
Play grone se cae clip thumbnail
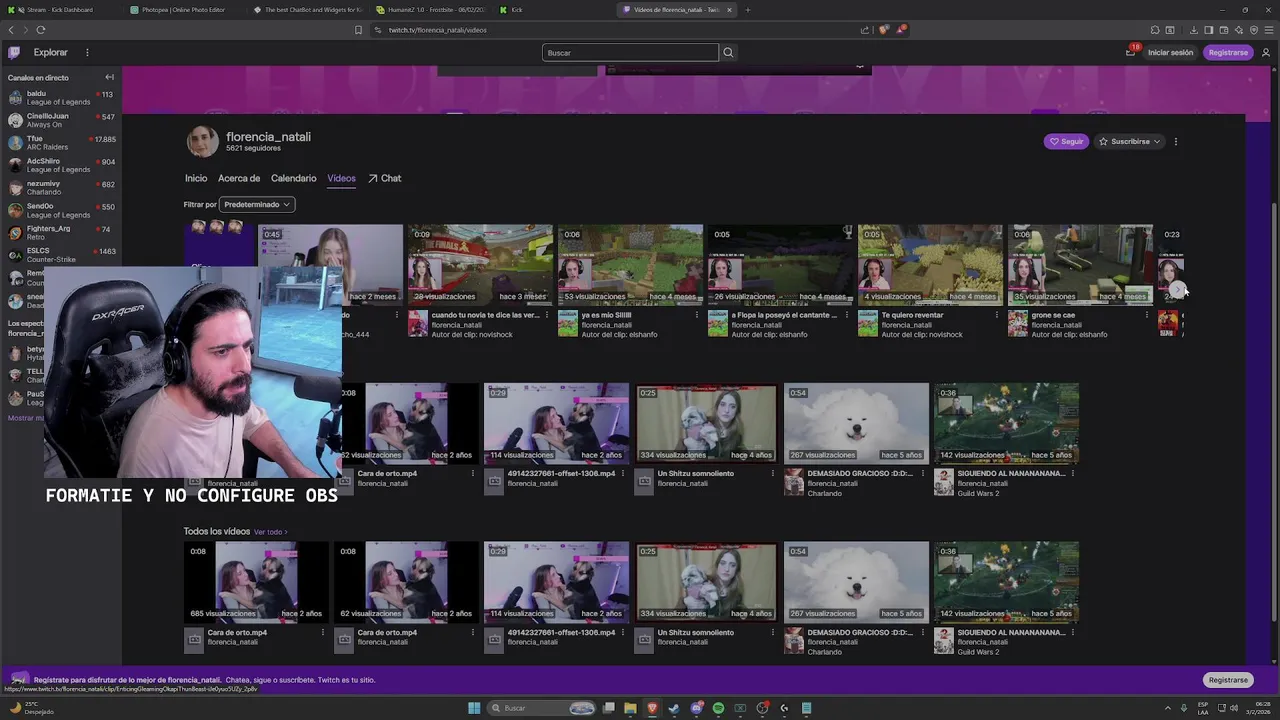coord(1080,264)
